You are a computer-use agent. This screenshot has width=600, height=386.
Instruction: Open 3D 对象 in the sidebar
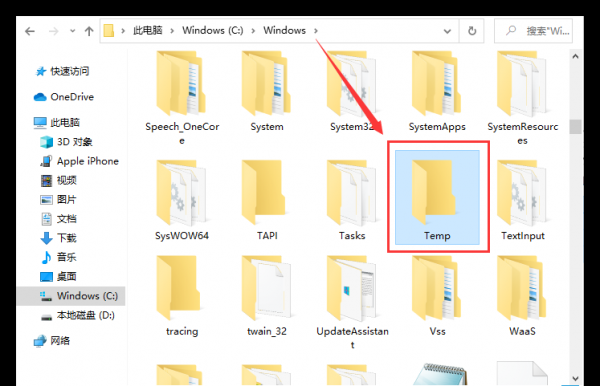[66, 142]
